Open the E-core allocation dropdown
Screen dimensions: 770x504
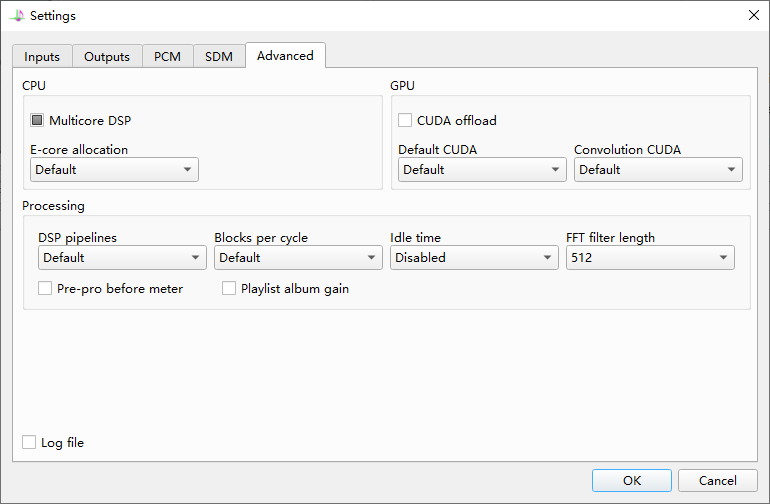pos(114,170)
